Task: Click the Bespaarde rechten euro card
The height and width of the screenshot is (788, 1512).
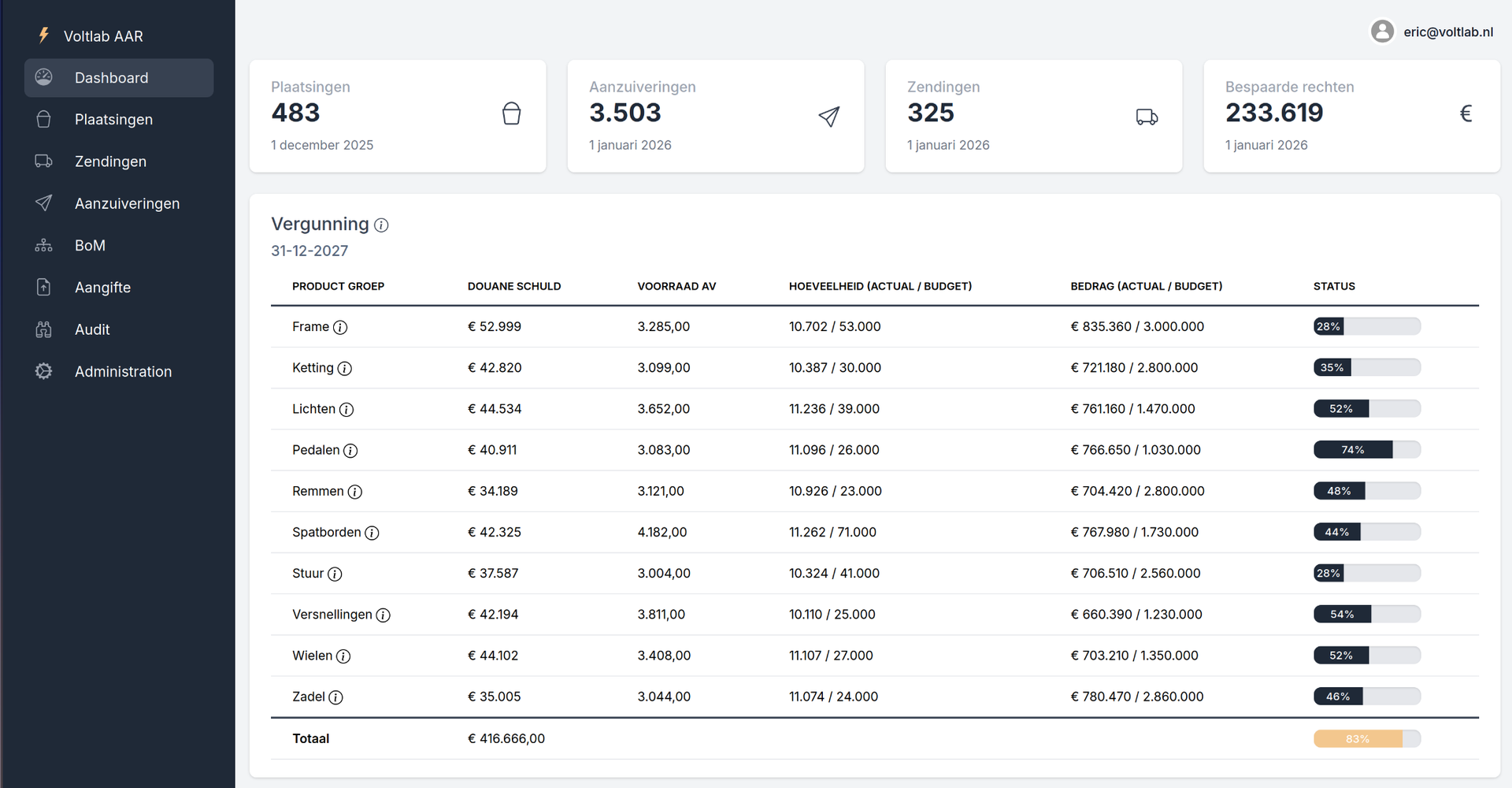Action: click(1351, 116)
